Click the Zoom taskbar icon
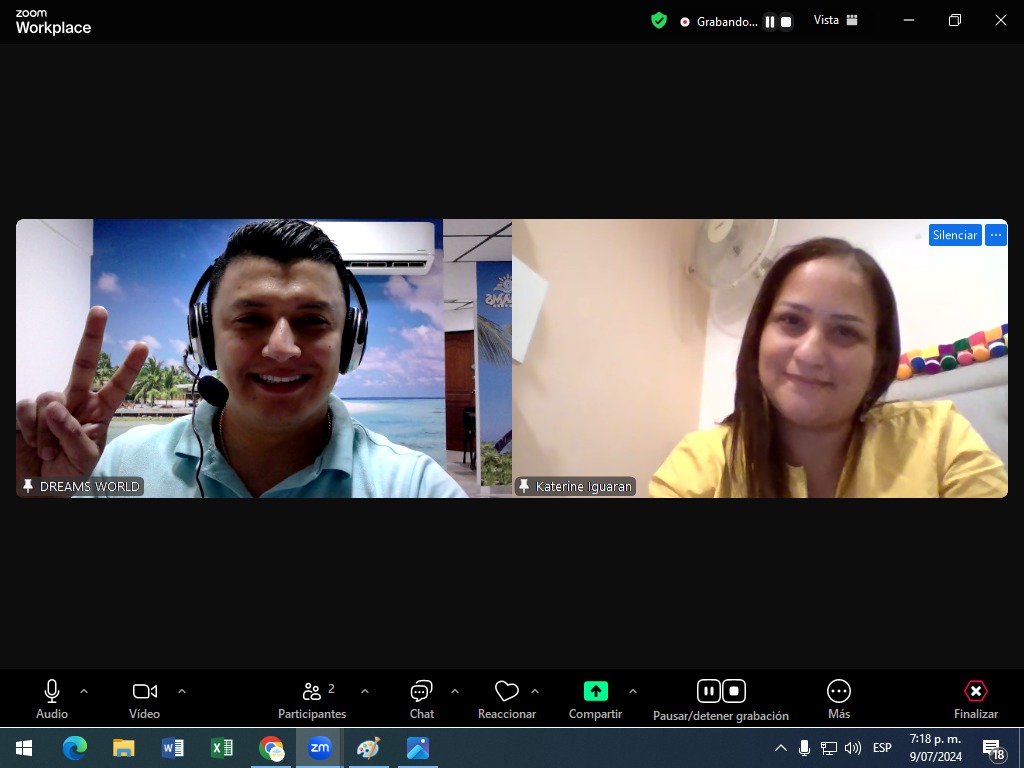This screenshot has height=768, width=1024. [319, 748]
